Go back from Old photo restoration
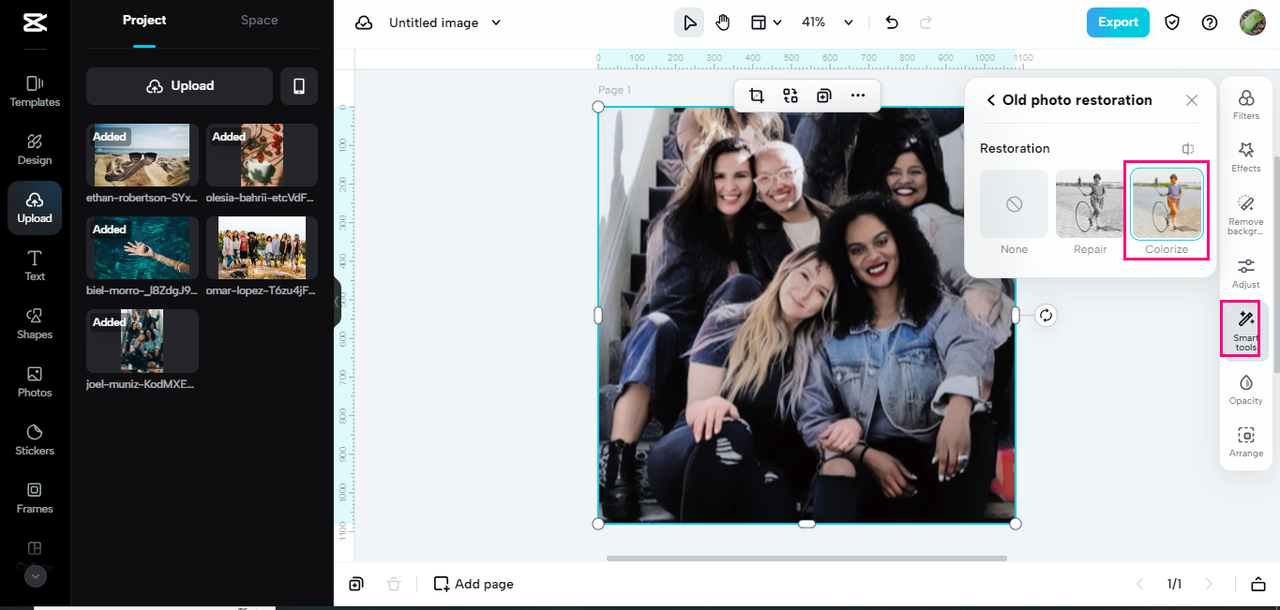1280x610 pixels. (x=990, y=100)
